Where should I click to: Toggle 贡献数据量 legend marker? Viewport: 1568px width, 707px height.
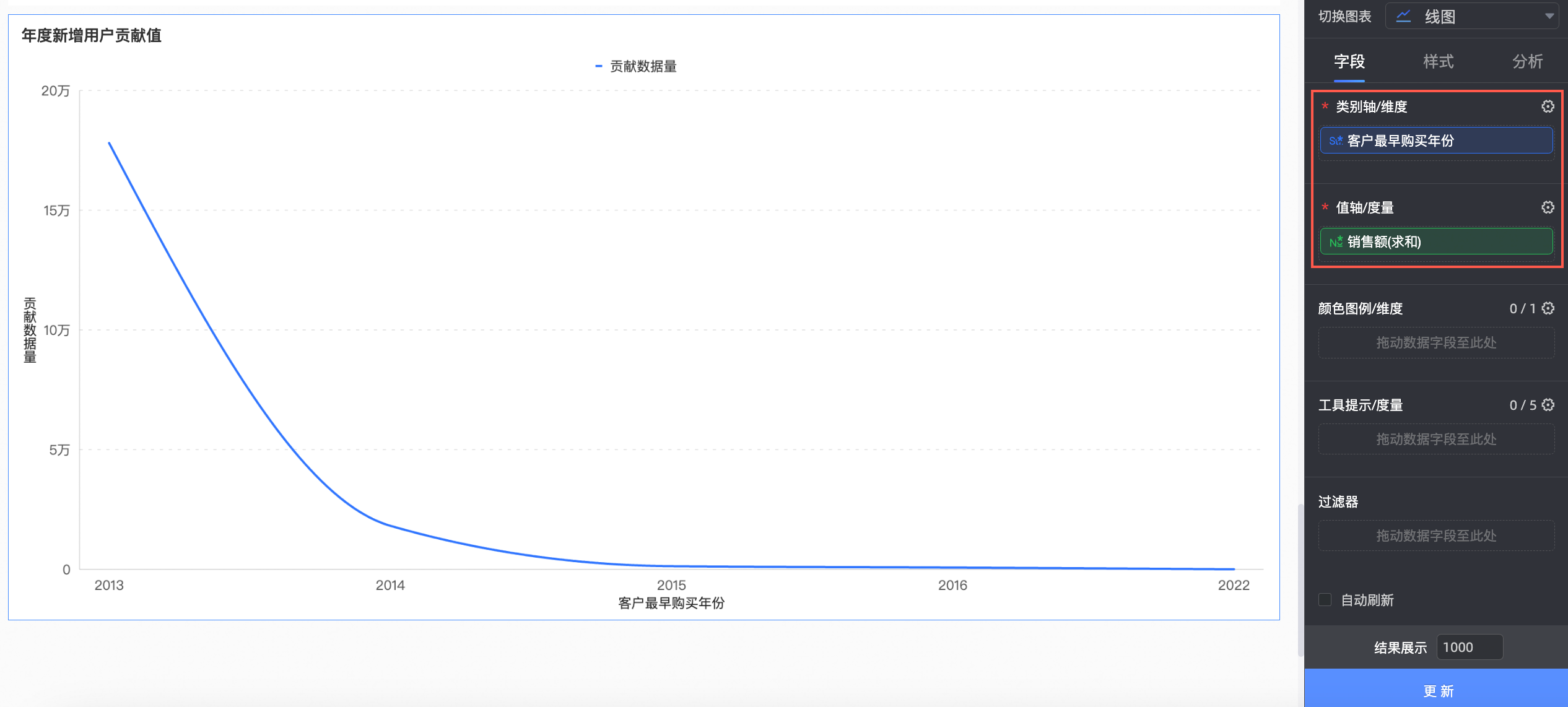coord(598,66)
